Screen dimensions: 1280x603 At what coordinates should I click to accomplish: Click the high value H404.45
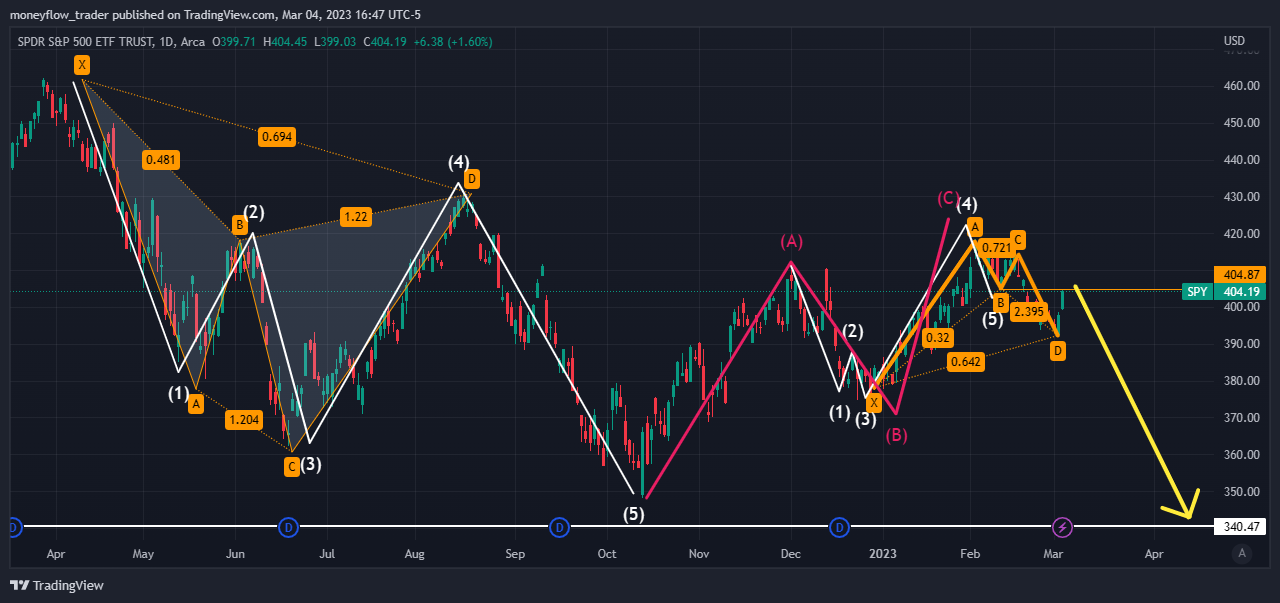287,42
